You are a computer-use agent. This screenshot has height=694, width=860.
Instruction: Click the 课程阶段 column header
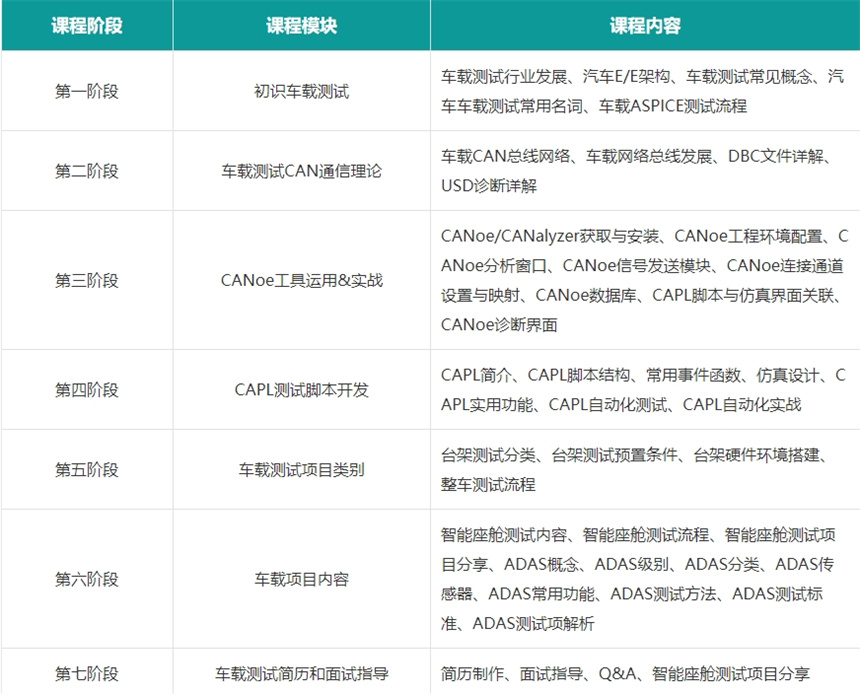[87, 26]
